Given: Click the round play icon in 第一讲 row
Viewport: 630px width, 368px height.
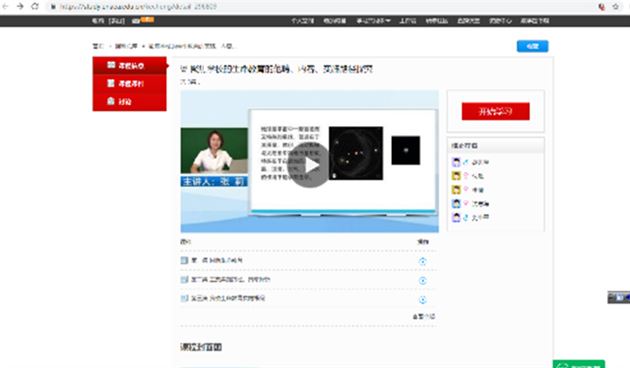Looking at the screenshot, I should coord(423,262).
